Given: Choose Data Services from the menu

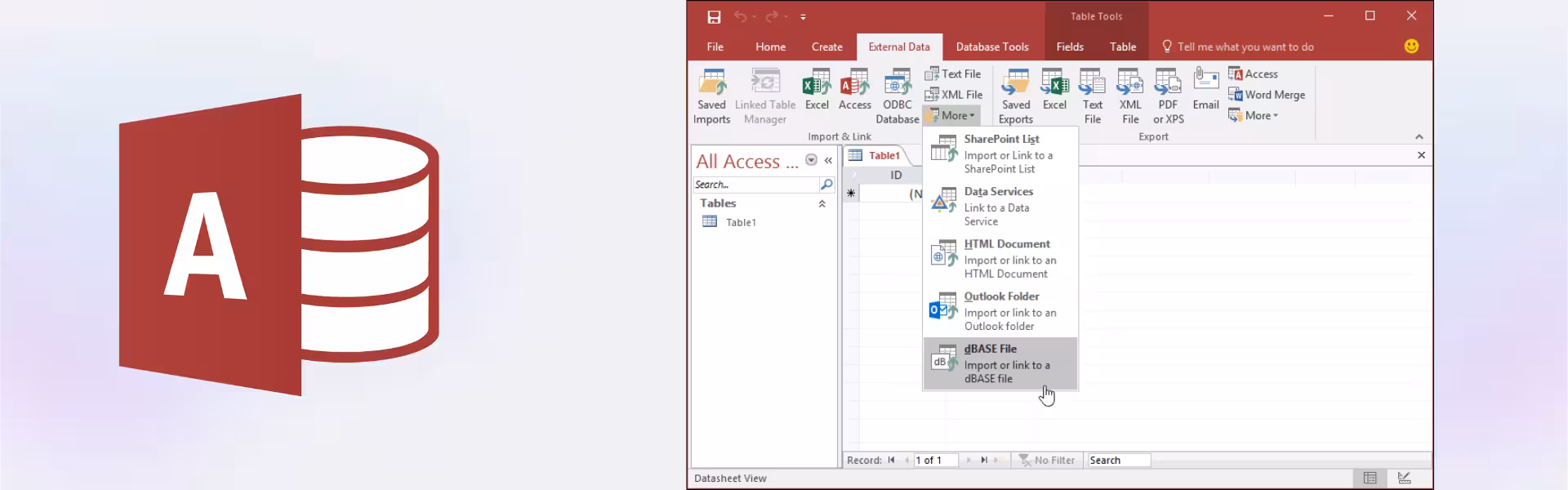Looking at the screenshot, I should pos(1000,206).
